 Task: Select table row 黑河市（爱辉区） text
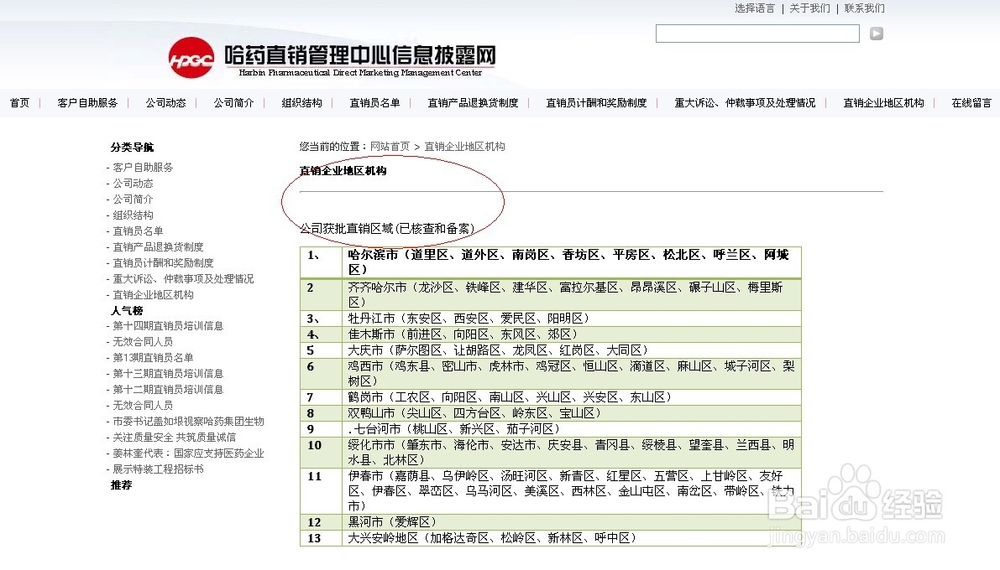click(392, 522)
